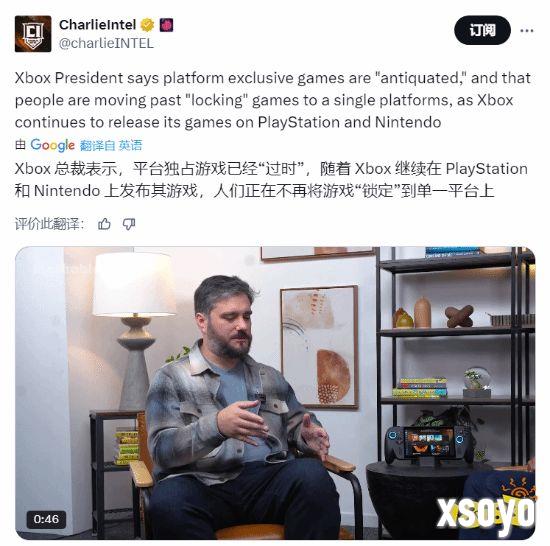Click the handheld console in the video
The image size is (550, 546).
430,444
